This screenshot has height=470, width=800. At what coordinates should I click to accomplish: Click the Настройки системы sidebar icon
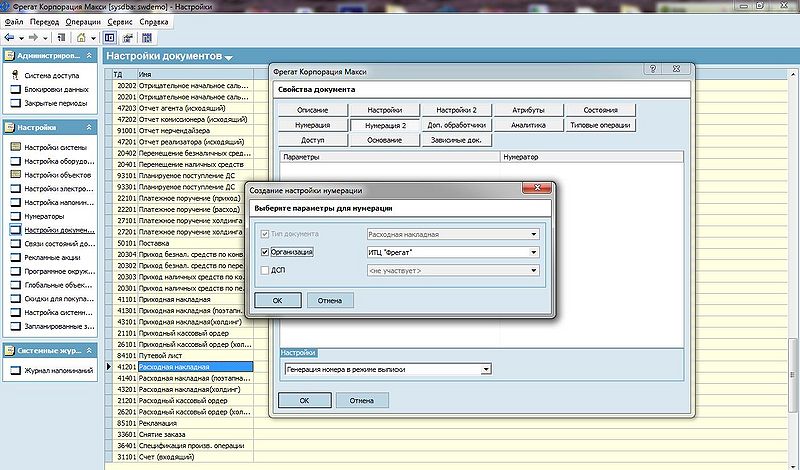[x=16, y=147]
